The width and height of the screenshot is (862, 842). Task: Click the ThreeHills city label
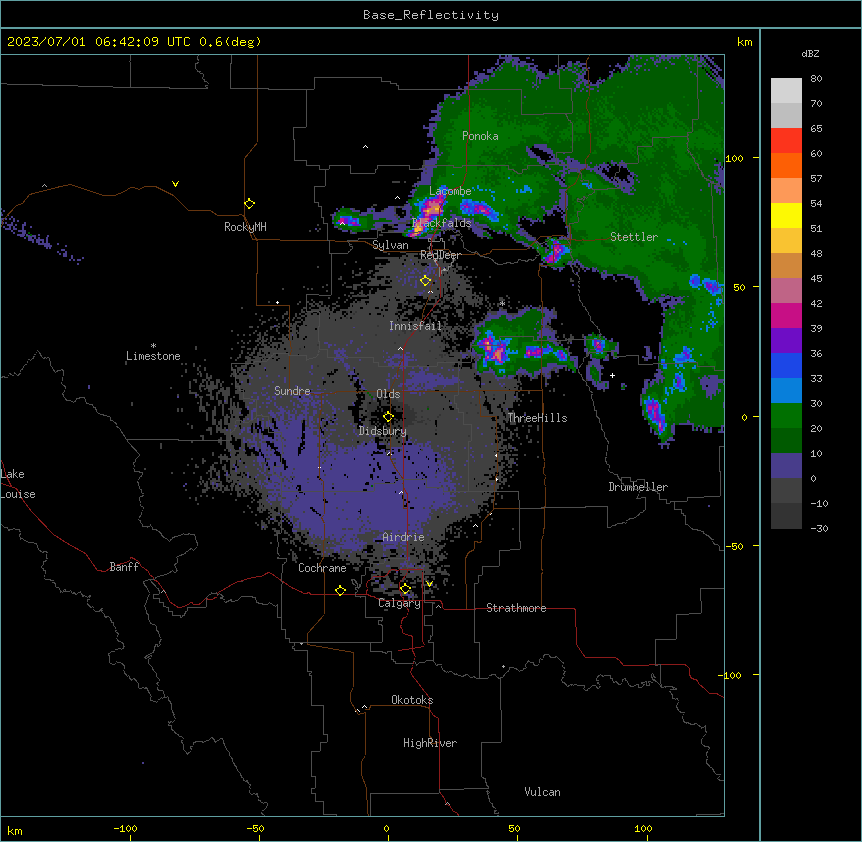pyautogui.click(x=537, y=418)
